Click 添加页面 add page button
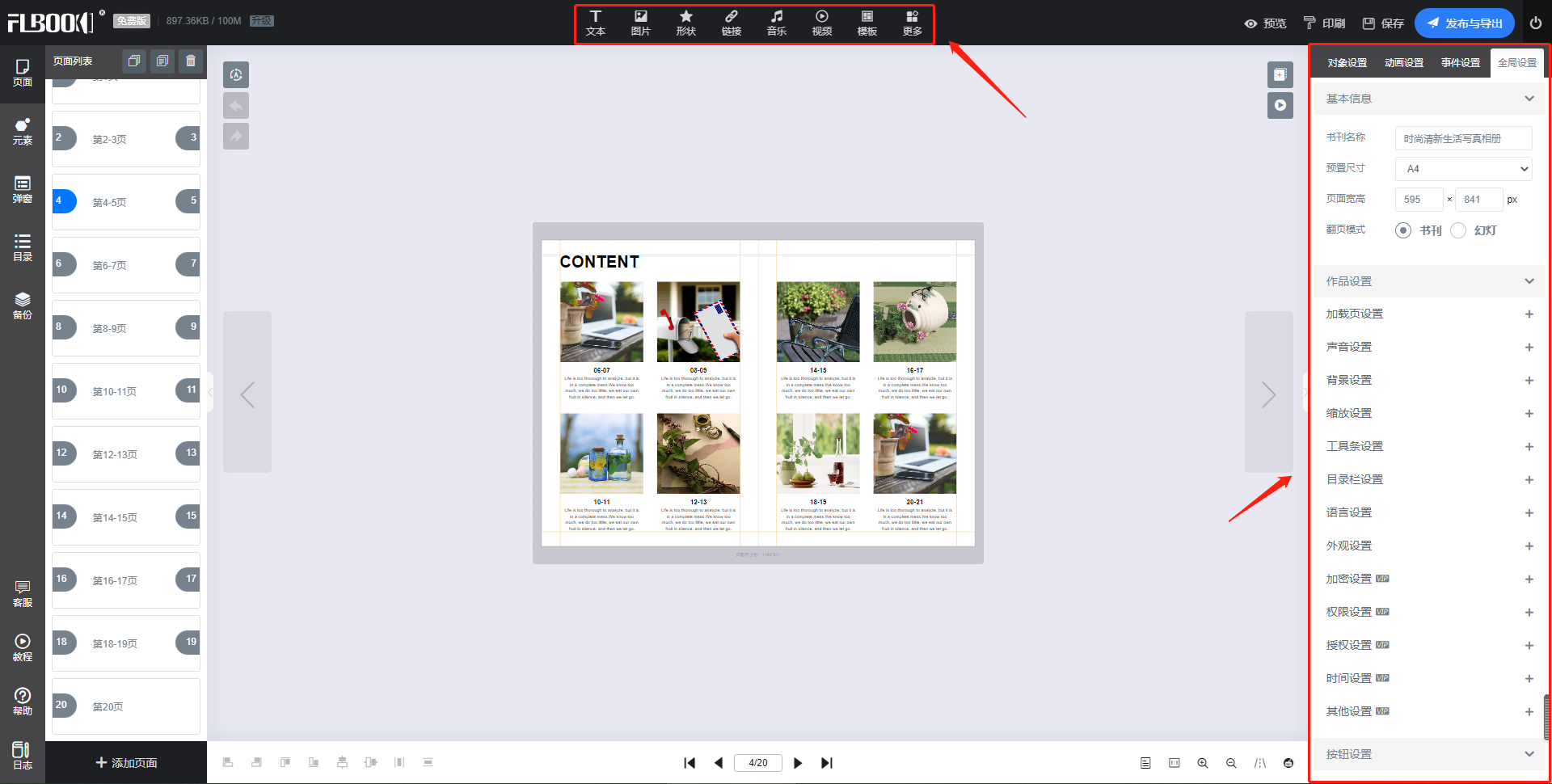1552x784 pixels. point(126,763)
